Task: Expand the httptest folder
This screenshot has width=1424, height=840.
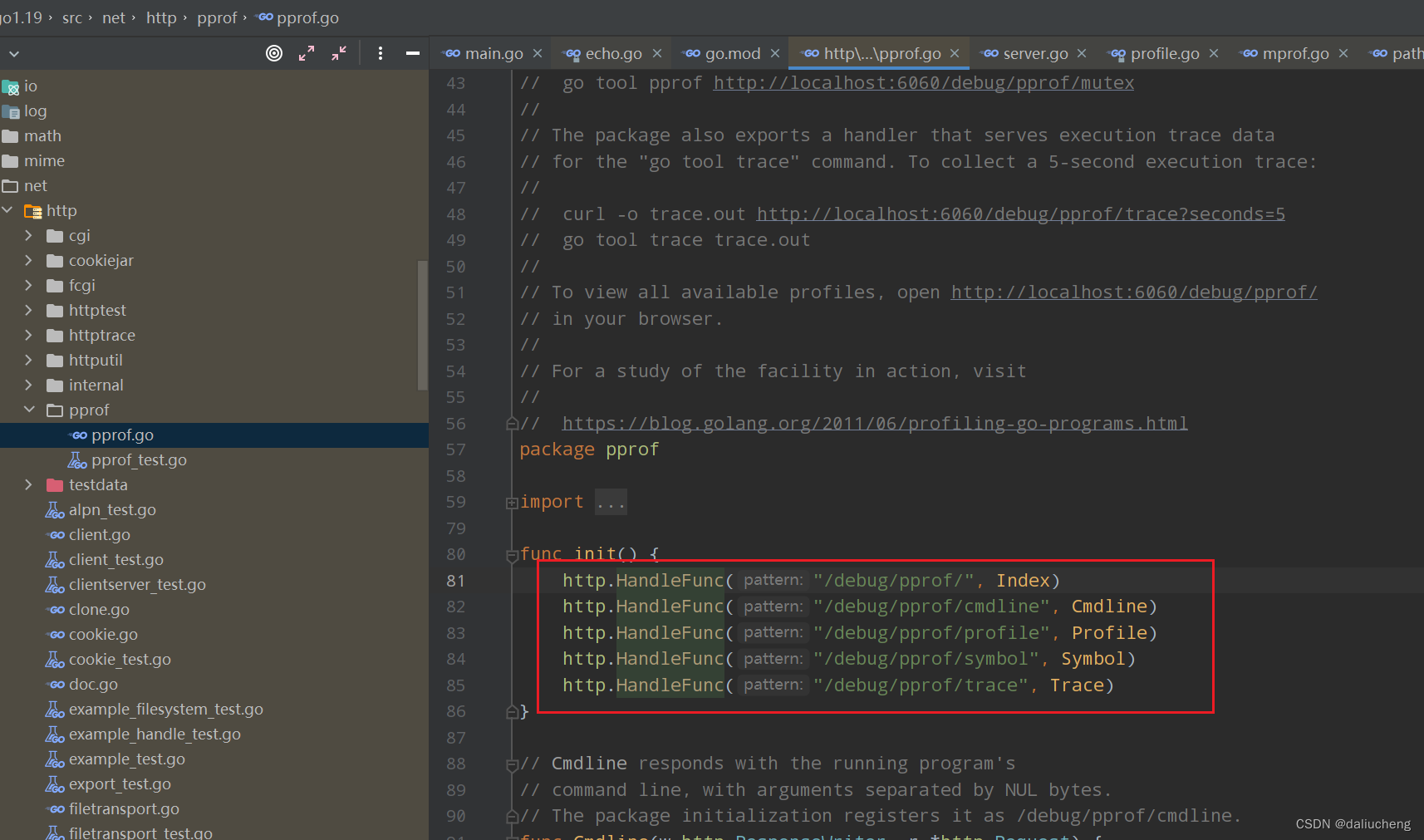Action: pyautogui.click(x=29, y=310)
